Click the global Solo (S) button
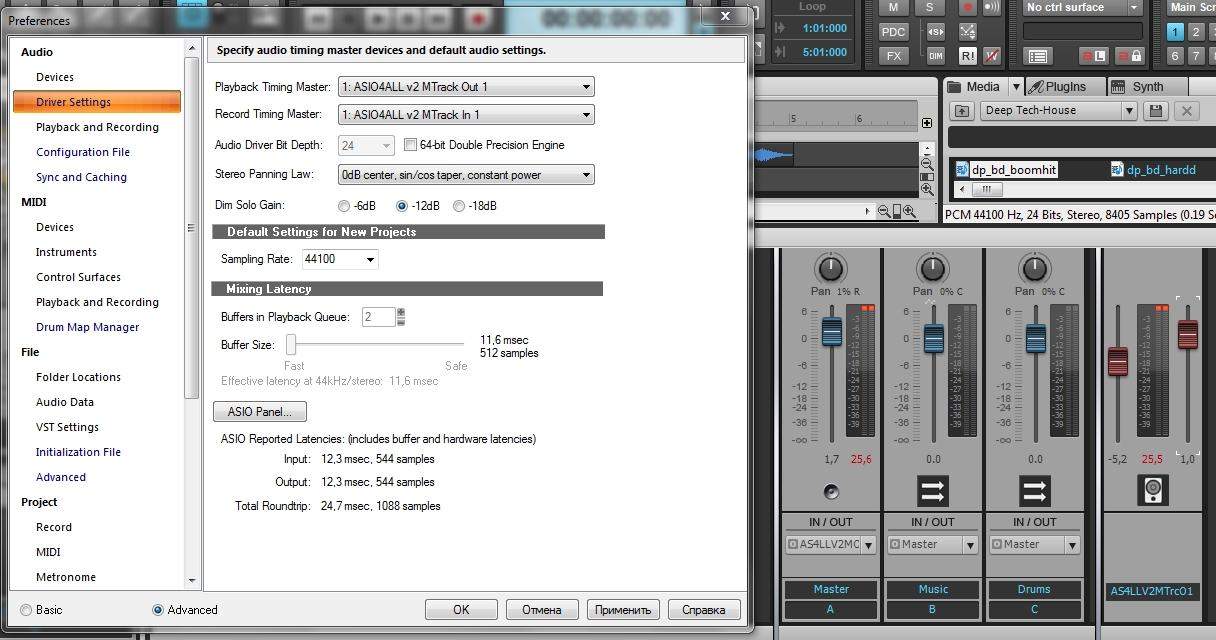This screenshot has width=1216, height=640. pyautogui.click(x=930, y=8)
